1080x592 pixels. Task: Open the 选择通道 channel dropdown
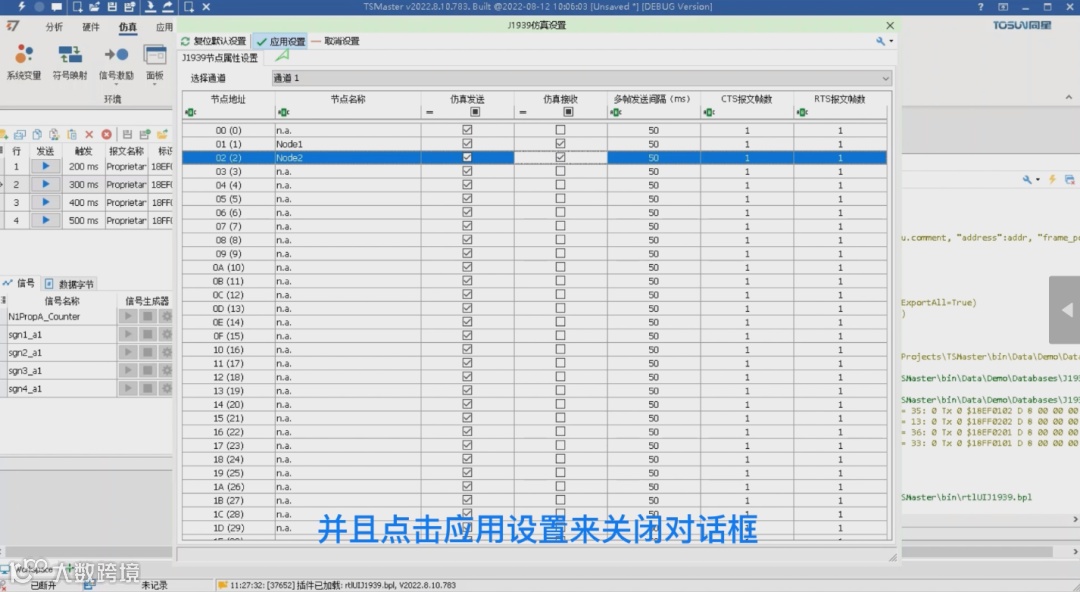pyautogui.click(x=581, y=78)
